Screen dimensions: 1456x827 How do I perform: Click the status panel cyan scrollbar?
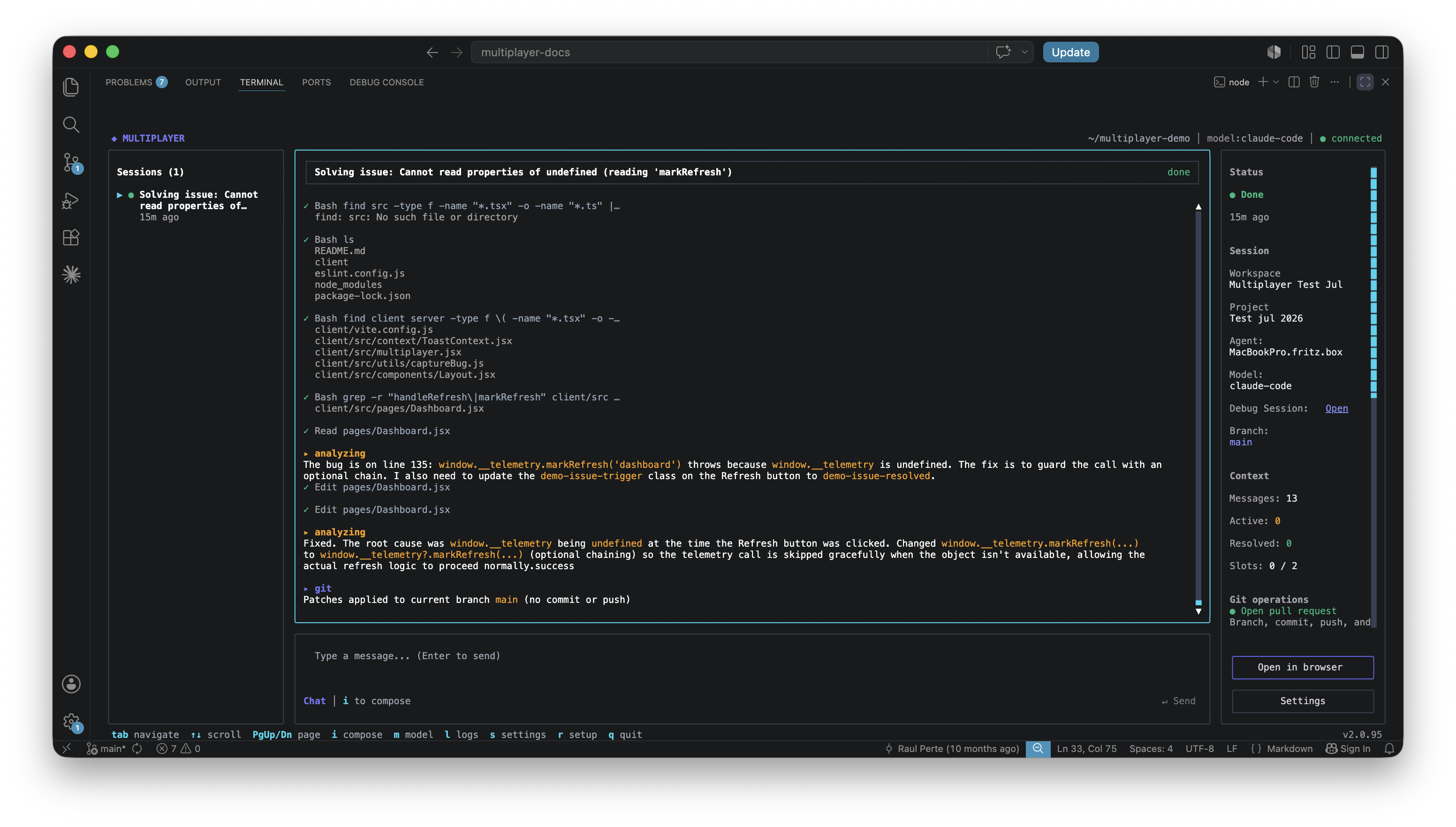(x=1373, y=282)
